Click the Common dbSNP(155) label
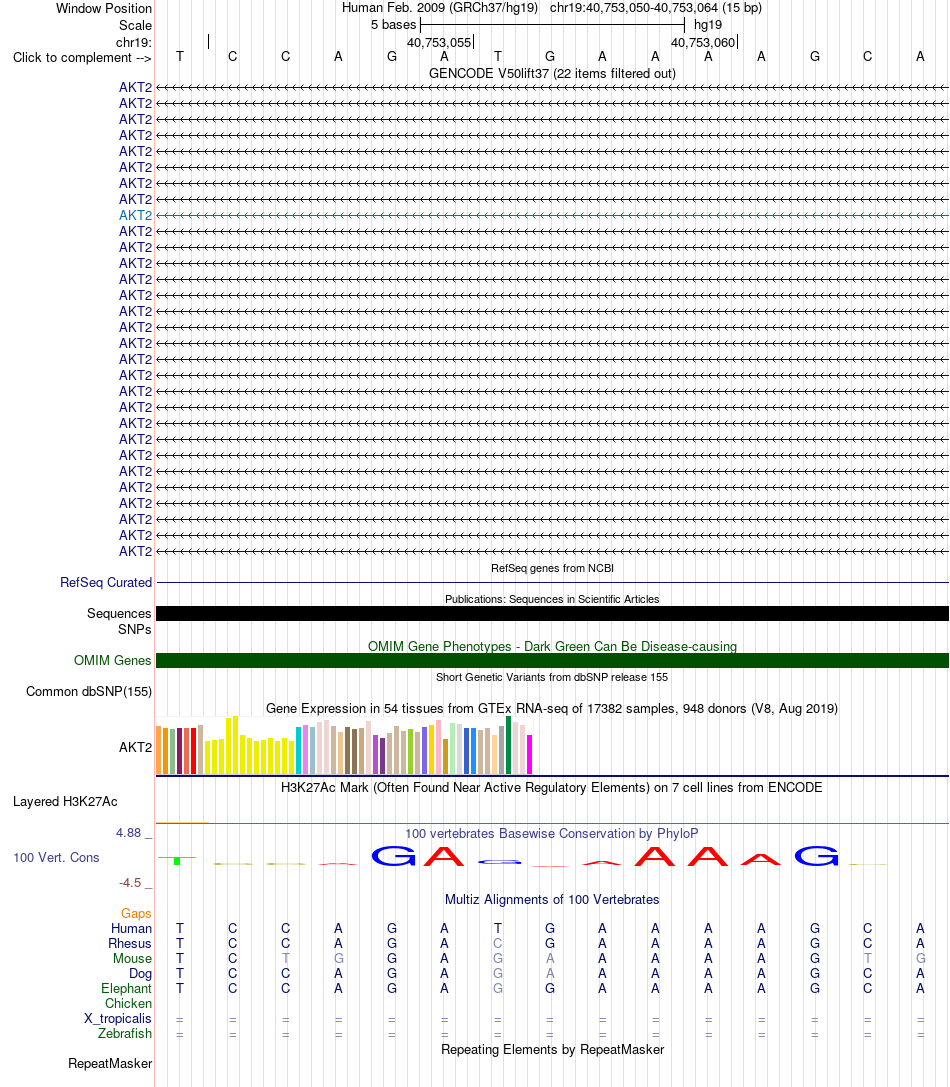Image resolution: width=950 pixels, height=1087 pixels. 89,692
